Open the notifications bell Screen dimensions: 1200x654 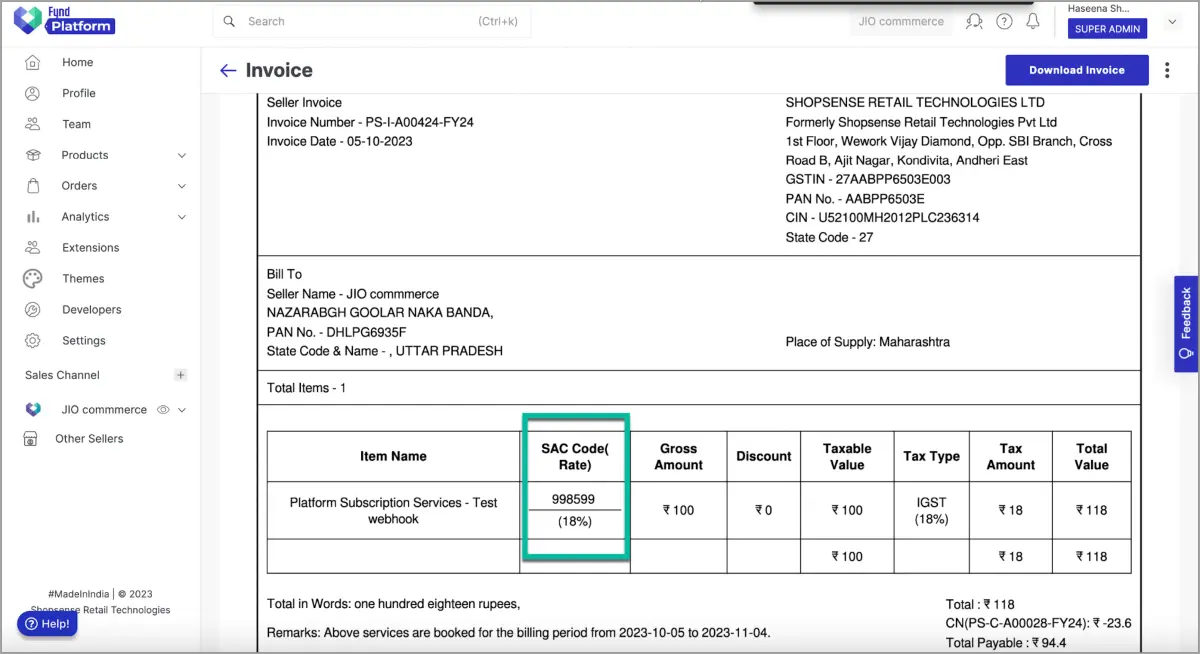point(1033,21)
